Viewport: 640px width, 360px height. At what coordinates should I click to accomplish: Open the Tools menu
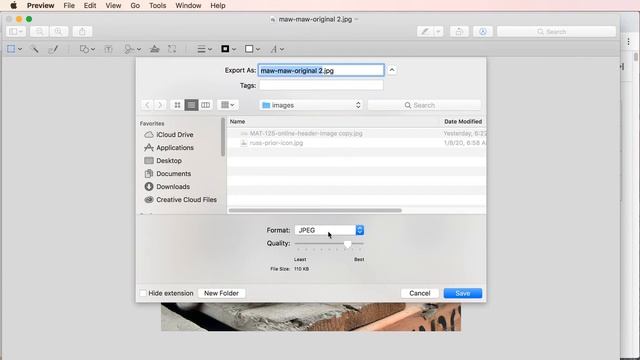(158, 6)
